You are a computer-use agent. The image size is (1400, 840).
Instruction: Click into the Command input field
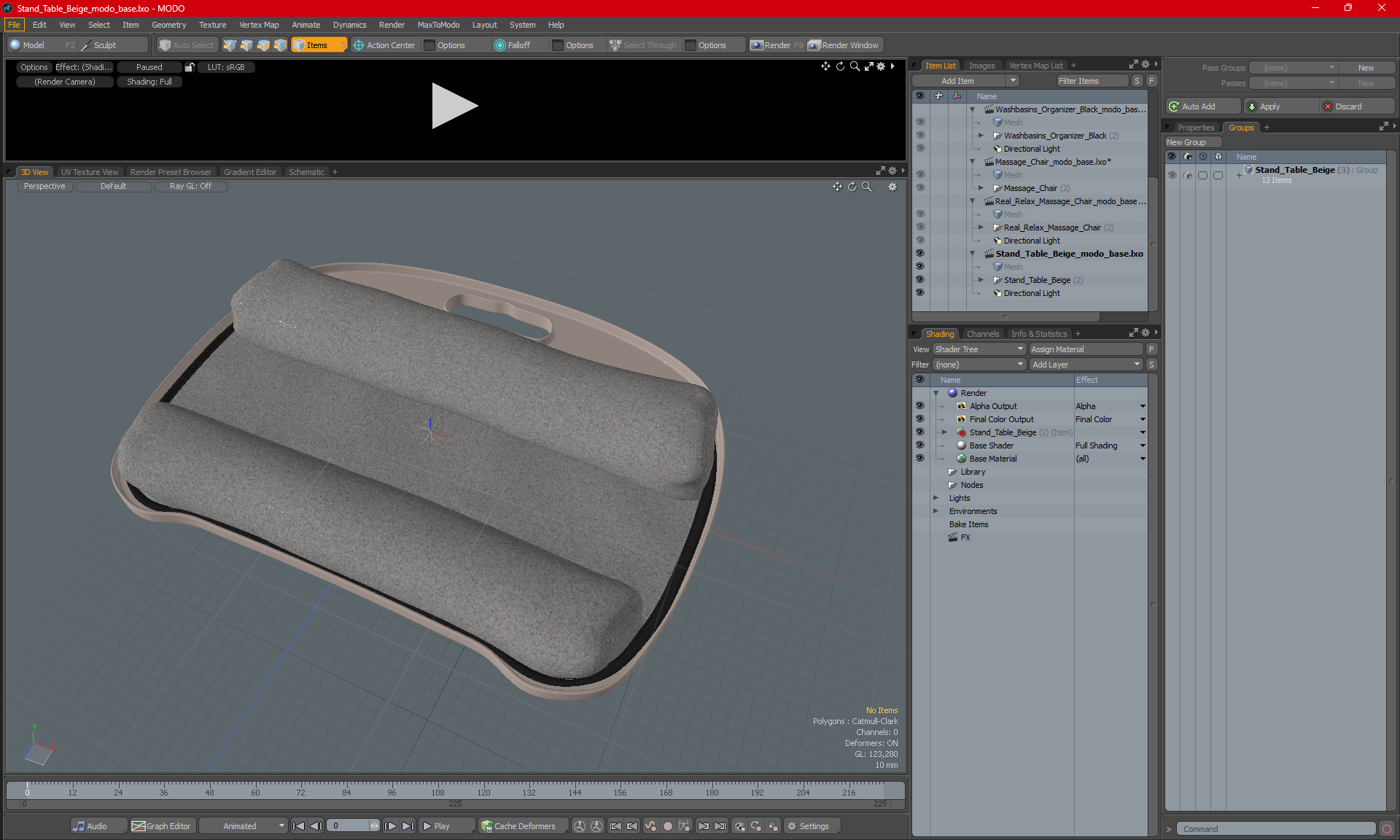(x=1277, y=829)
